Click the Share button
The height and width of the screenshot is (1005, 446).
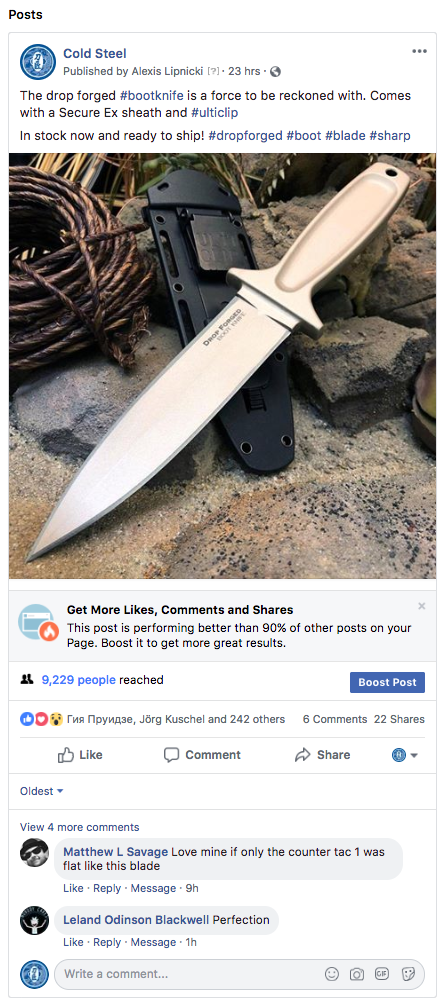(x=322, y=755)
